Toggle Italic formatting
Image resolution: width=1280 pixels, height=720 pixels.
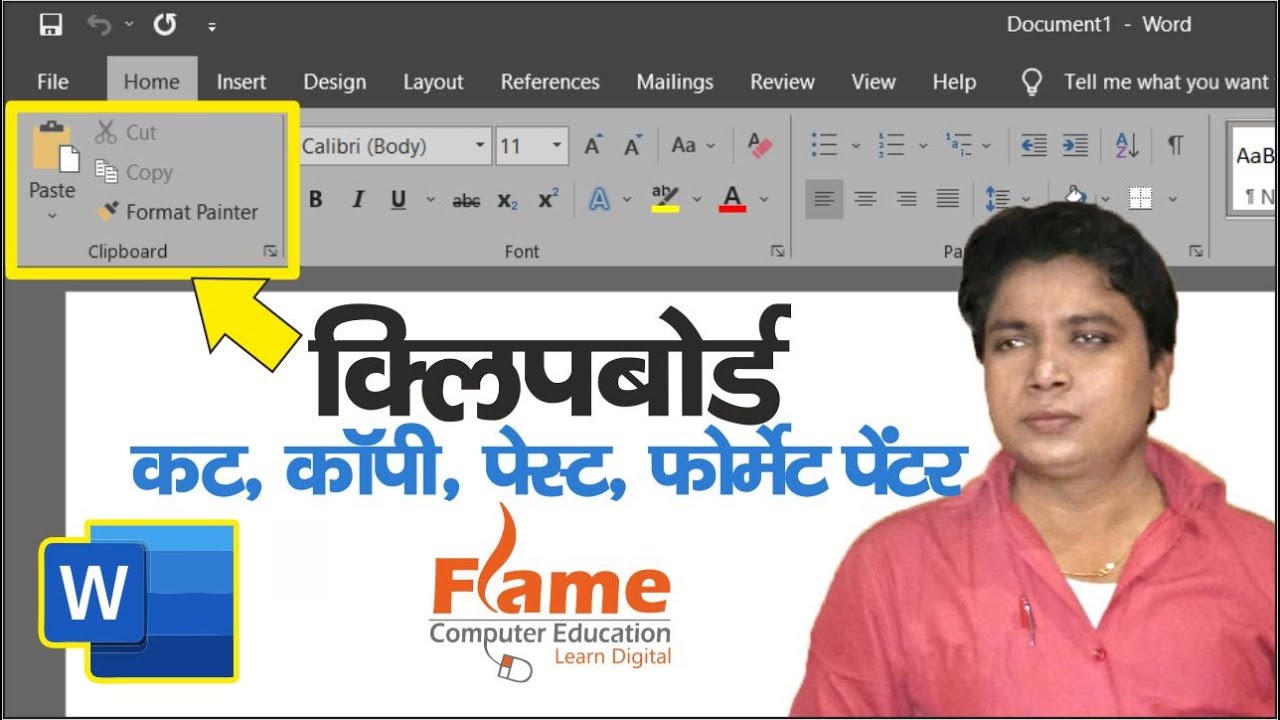357,199
